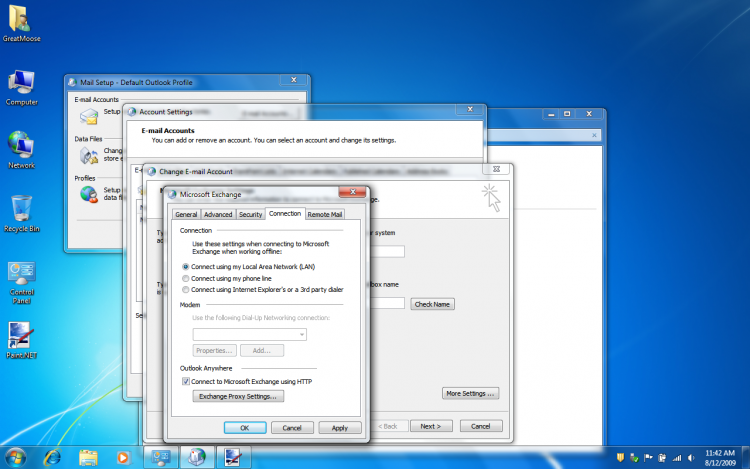The image size is (750, 469).
Task: Click the Profiles icon in Mail Setup
Action: pos(88,194)
